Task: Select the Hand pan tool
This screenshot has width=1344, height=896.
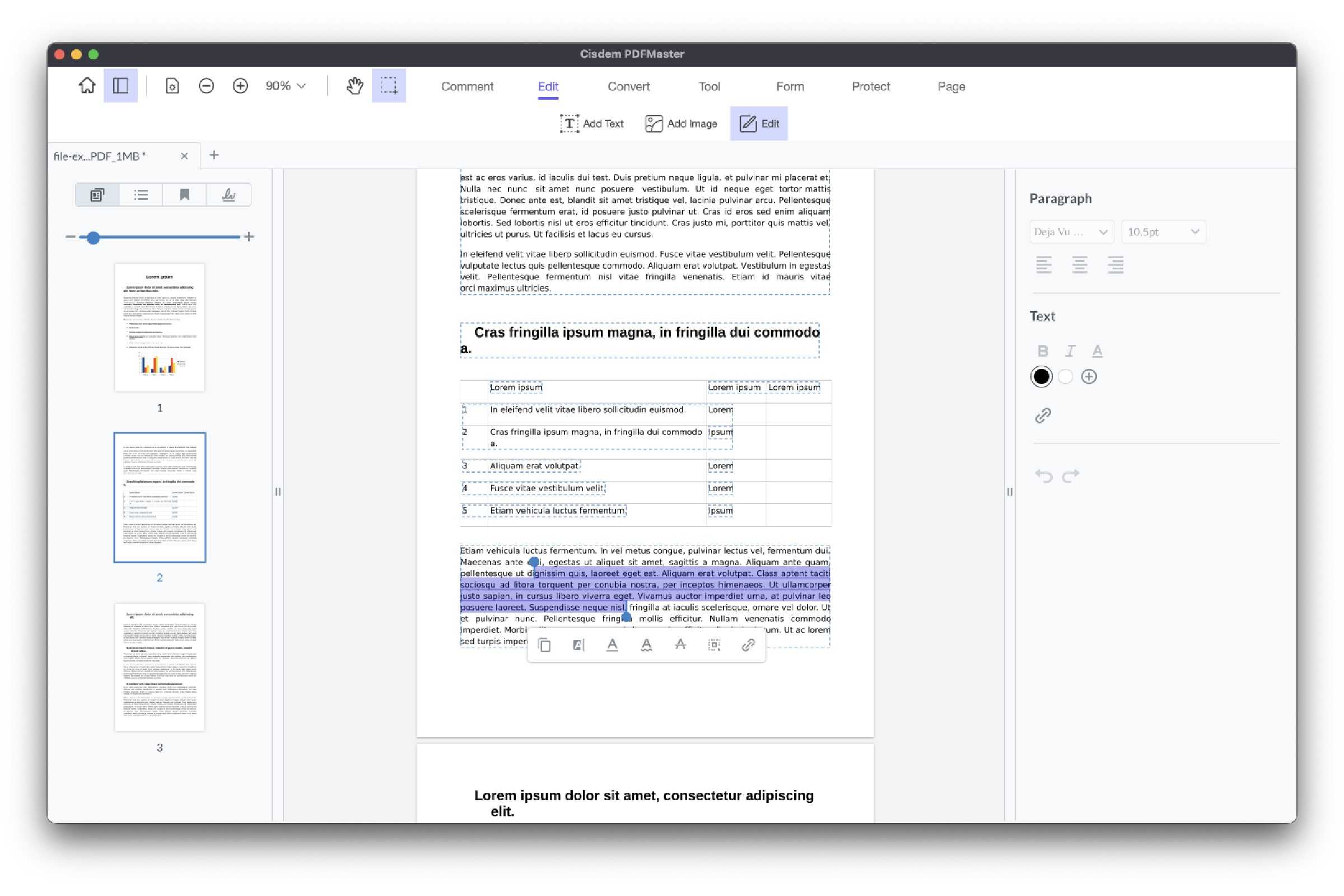Action: point(355,86)
